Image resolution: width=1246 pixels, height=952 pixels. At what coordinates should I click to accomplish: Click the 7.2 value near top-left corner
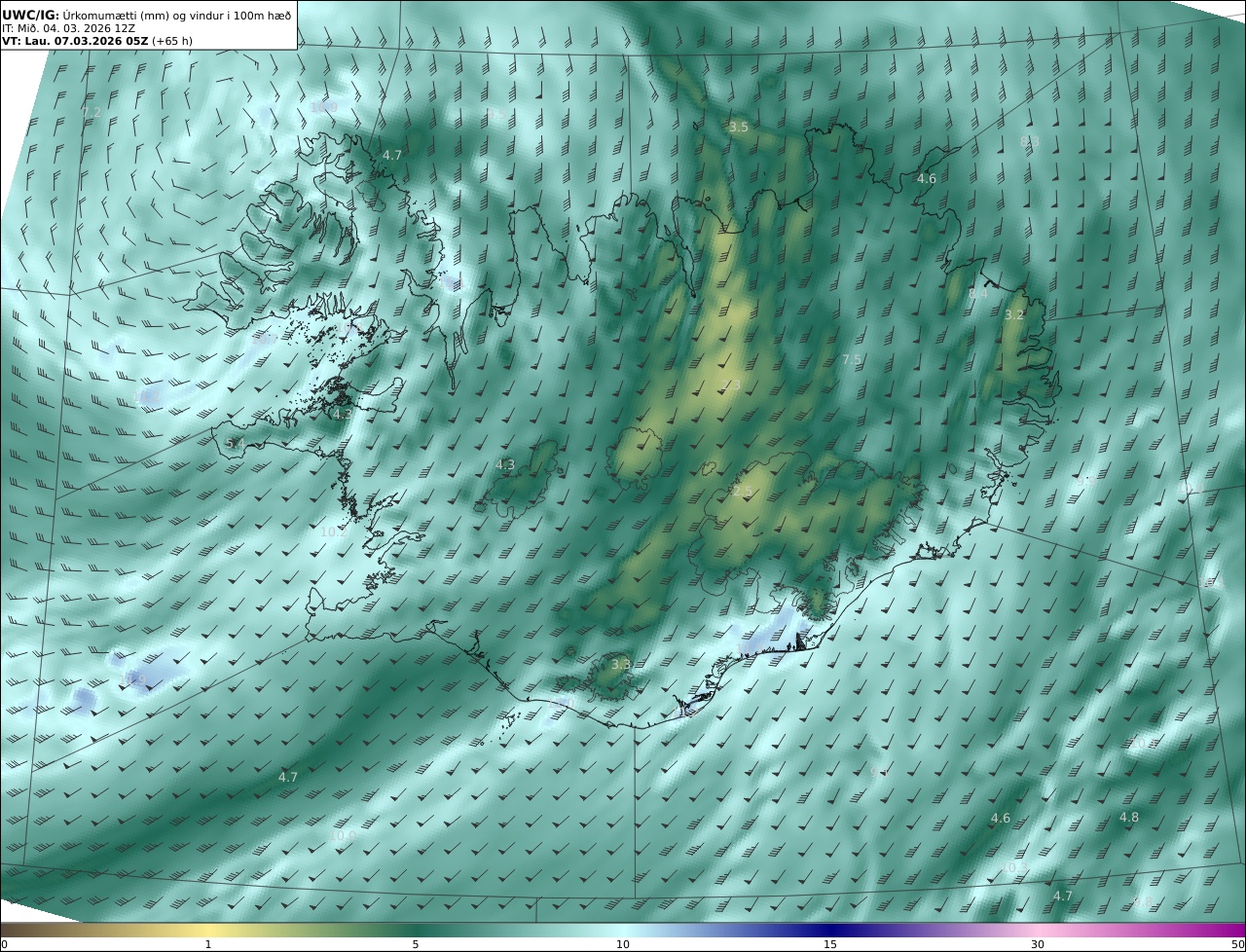tap(91, 113)
